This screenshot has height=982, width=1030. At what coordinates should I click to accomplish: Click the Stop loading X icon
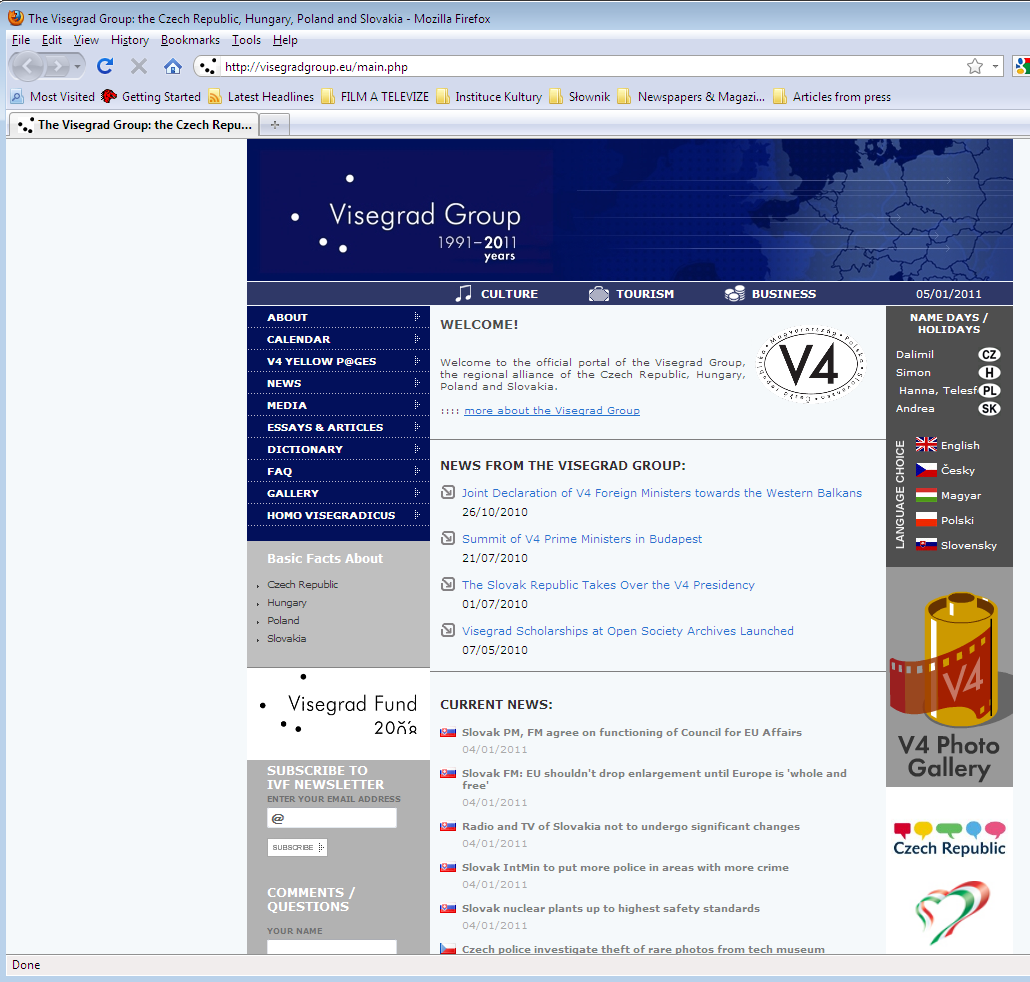(139, 66)
